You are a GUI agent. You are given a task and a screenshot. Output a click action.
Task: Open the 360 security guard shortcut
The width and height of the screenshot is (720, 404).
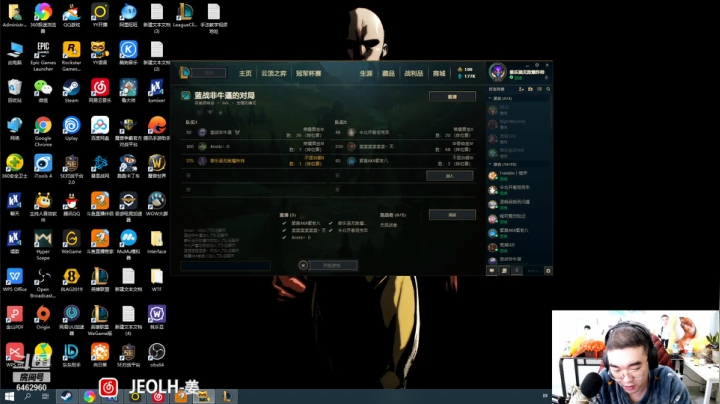(14, 166)
